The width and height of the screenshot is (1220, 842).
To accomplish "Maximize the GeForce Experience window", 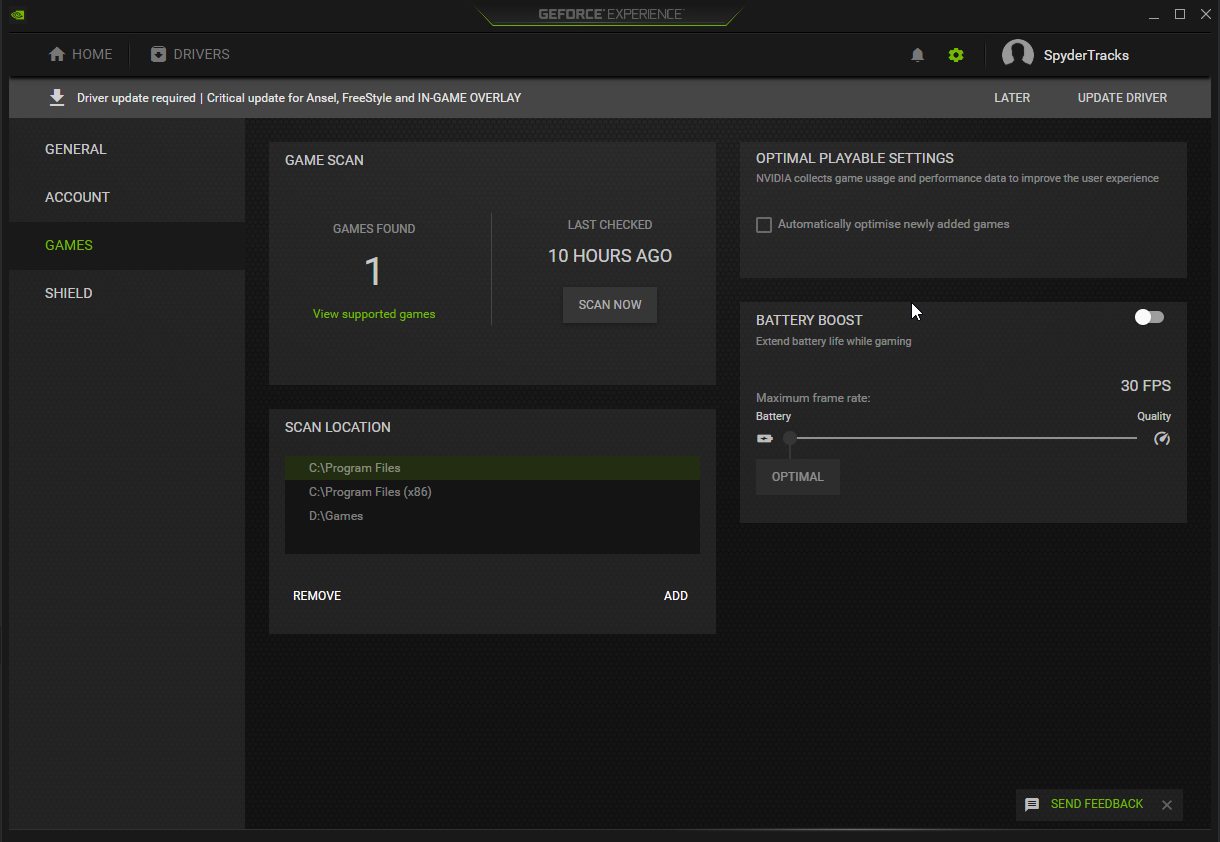I will 1180,14.
